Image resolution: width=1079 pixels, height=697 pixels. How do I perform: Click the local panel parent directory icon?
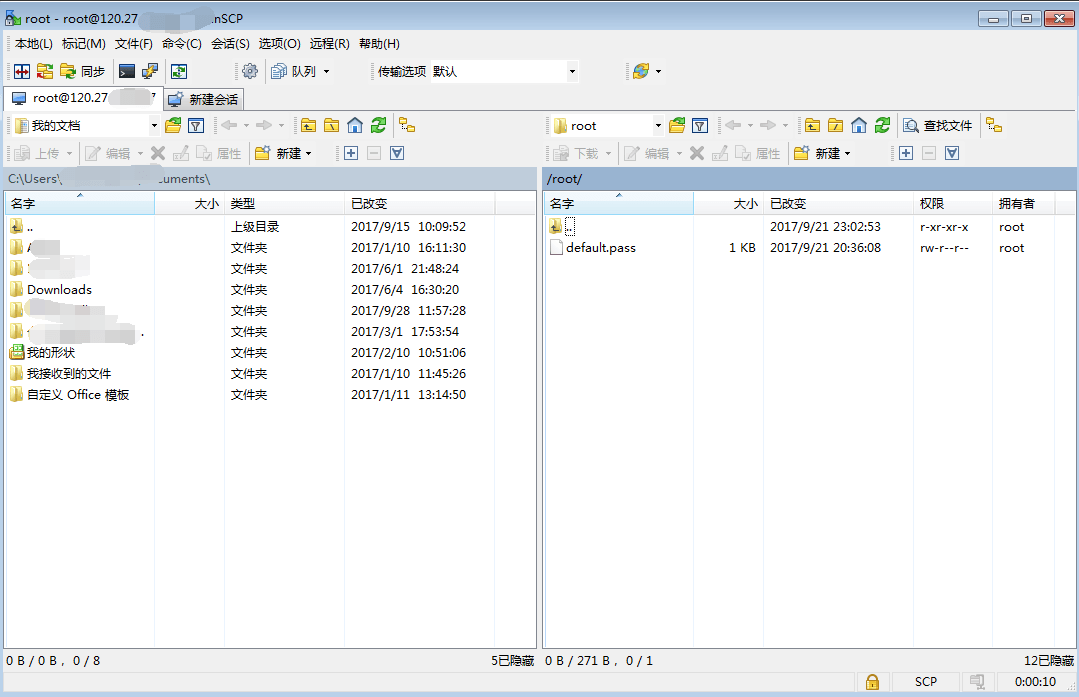[308, 126]
